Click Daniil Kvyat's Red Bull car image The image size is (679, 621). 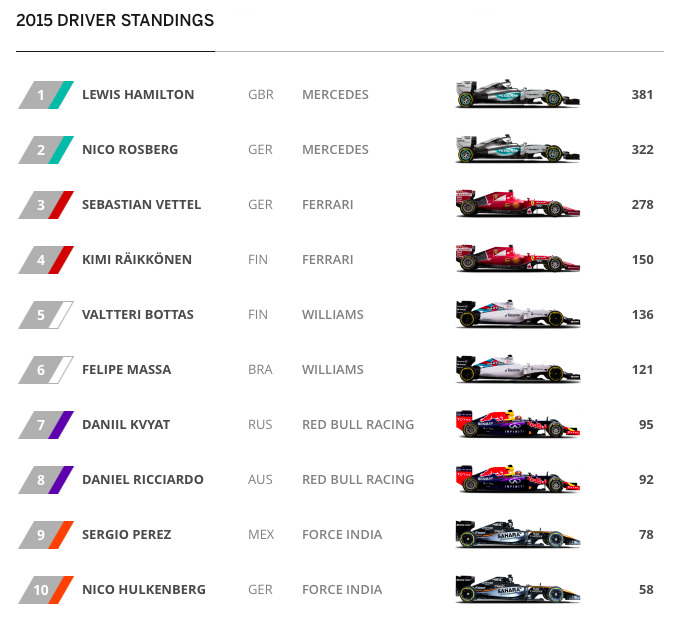pyautogui.click(x=517, y=425)
